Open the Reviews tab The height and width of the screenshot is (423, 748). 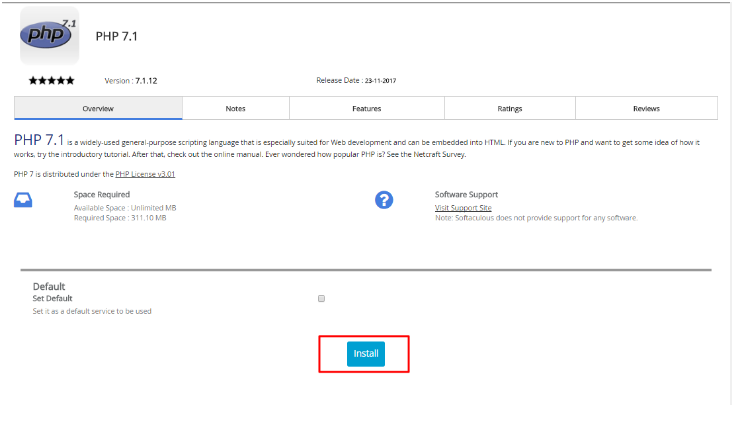point(646,108)
